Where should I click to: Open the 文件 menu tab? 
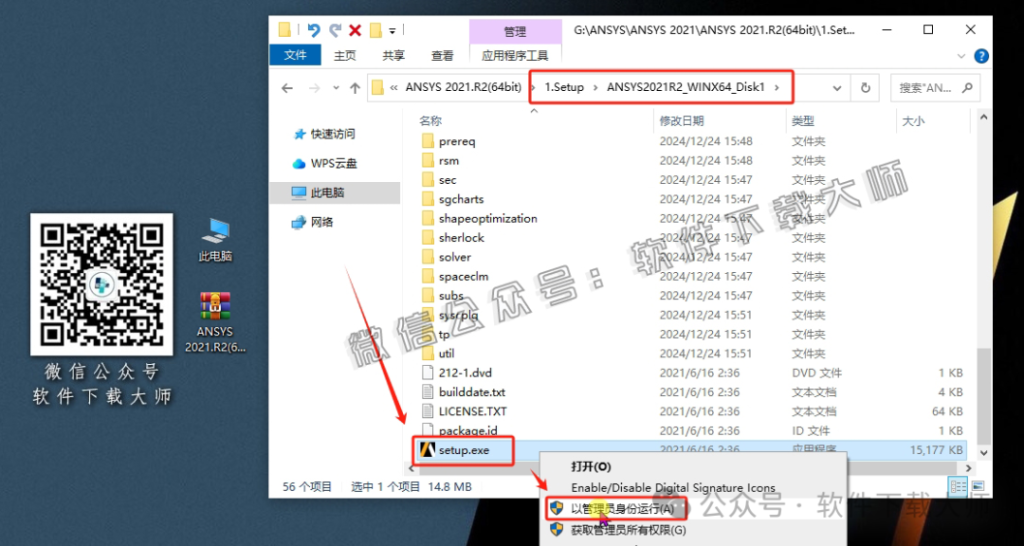(295, 56)
